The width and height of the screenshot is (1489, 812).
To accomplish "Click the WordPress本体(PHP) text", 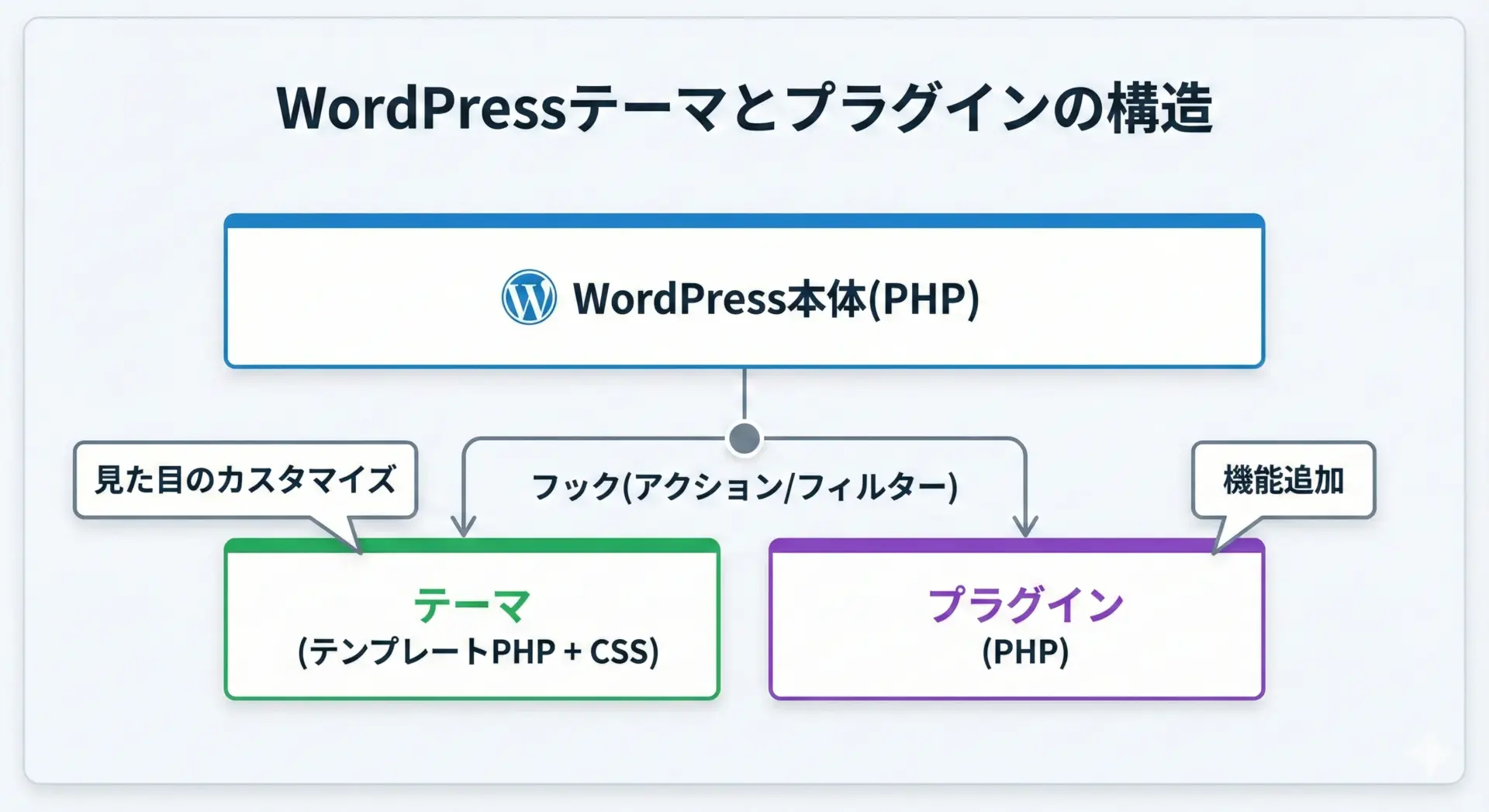I will pyautogui.click(x=776, y=299).
